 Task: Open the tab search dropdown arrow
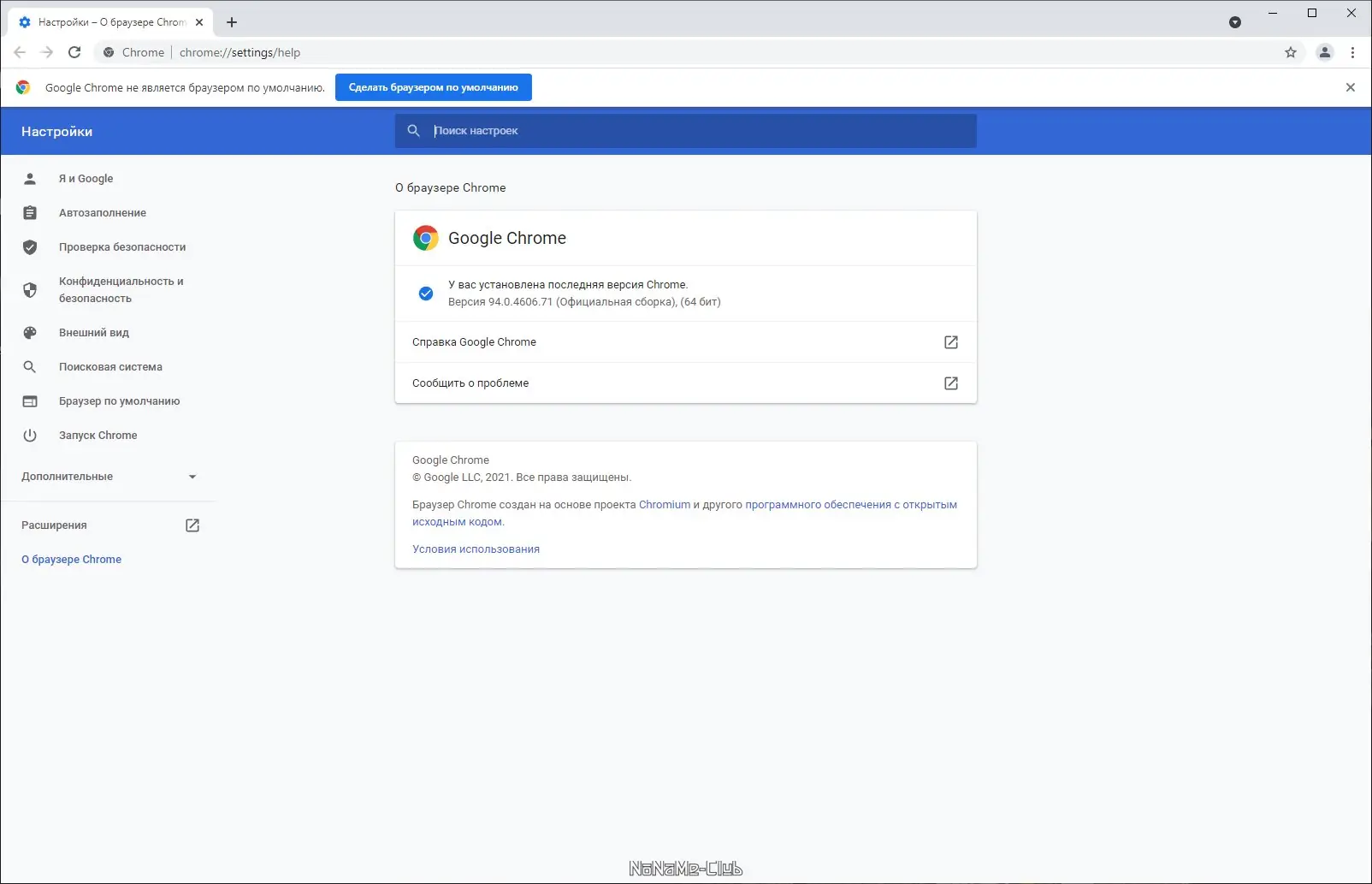(1234, 22)
